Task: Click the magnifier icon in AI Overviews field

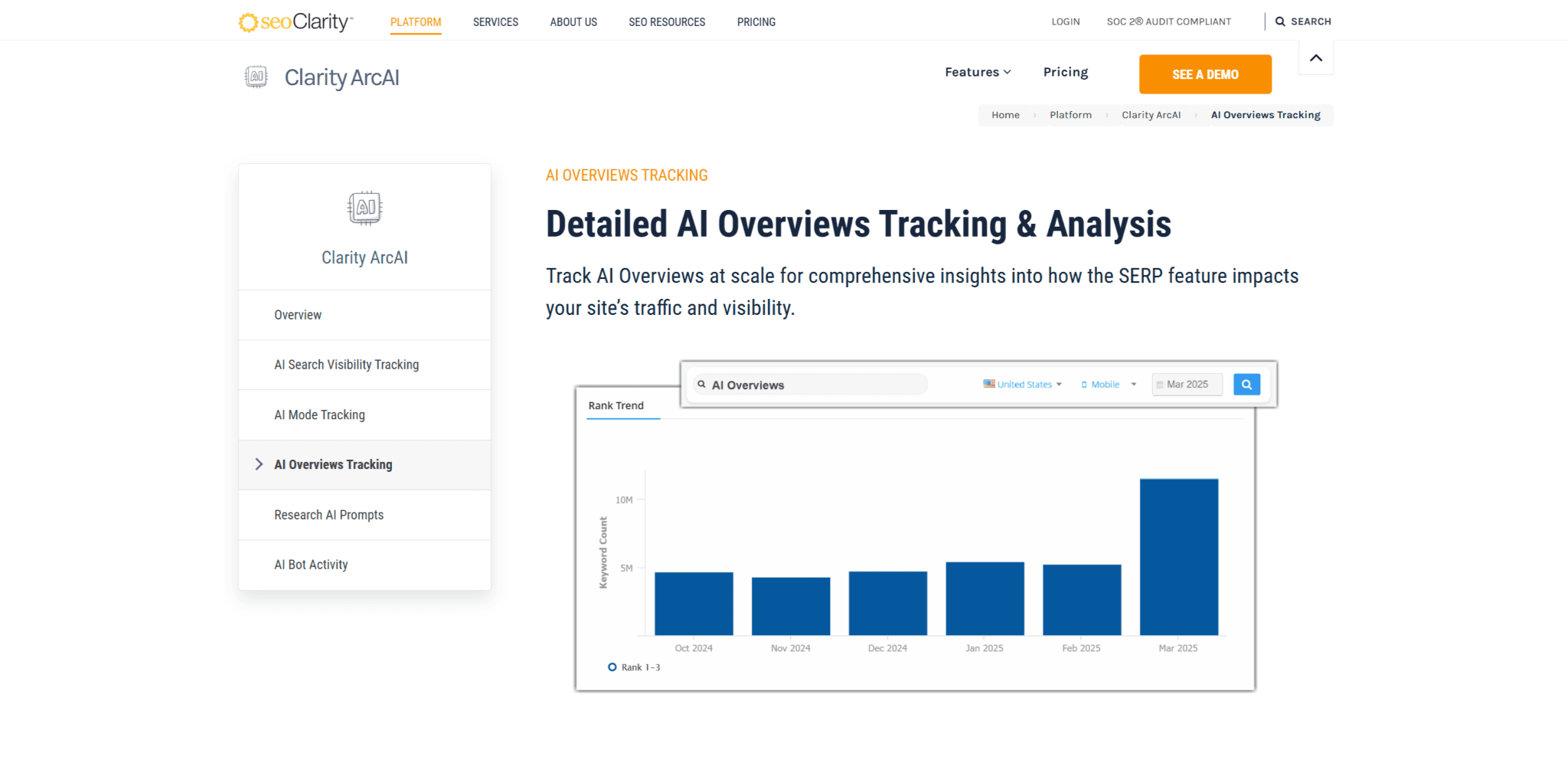Action: [701, 385]
